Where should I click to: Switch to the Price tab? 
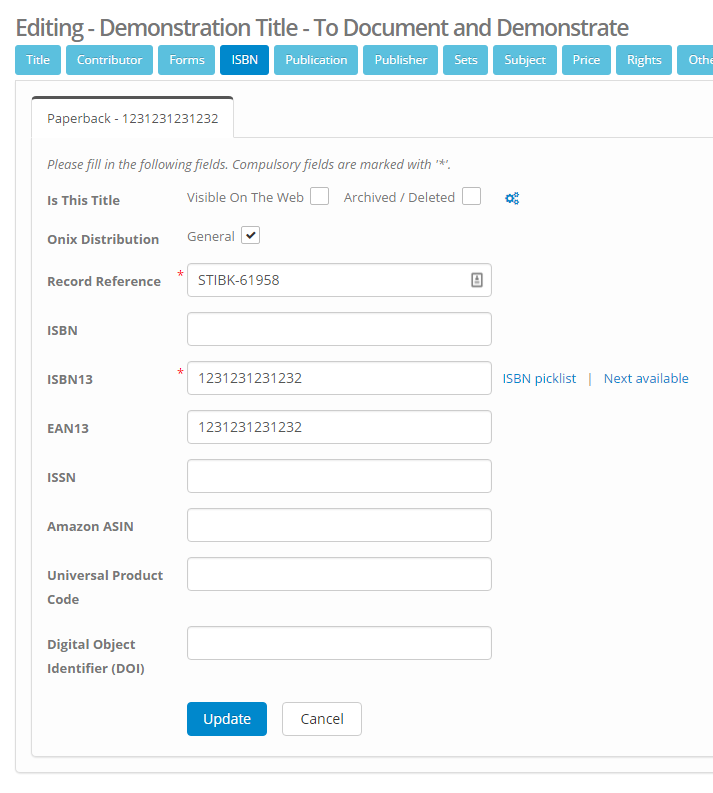[586, 60]
